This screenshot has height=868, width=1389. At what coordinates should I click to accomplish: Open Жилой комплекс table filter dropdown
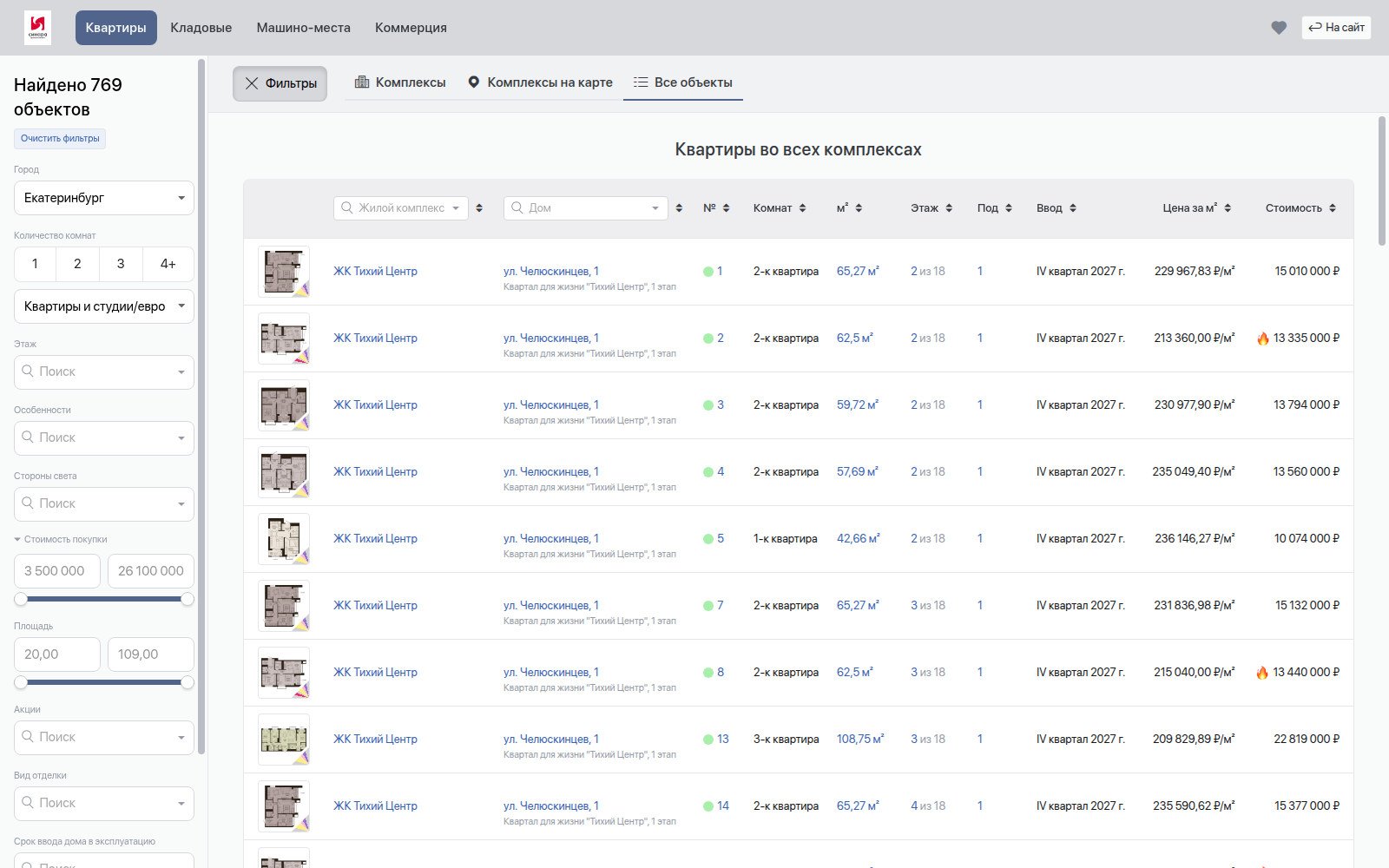[401, 208]
